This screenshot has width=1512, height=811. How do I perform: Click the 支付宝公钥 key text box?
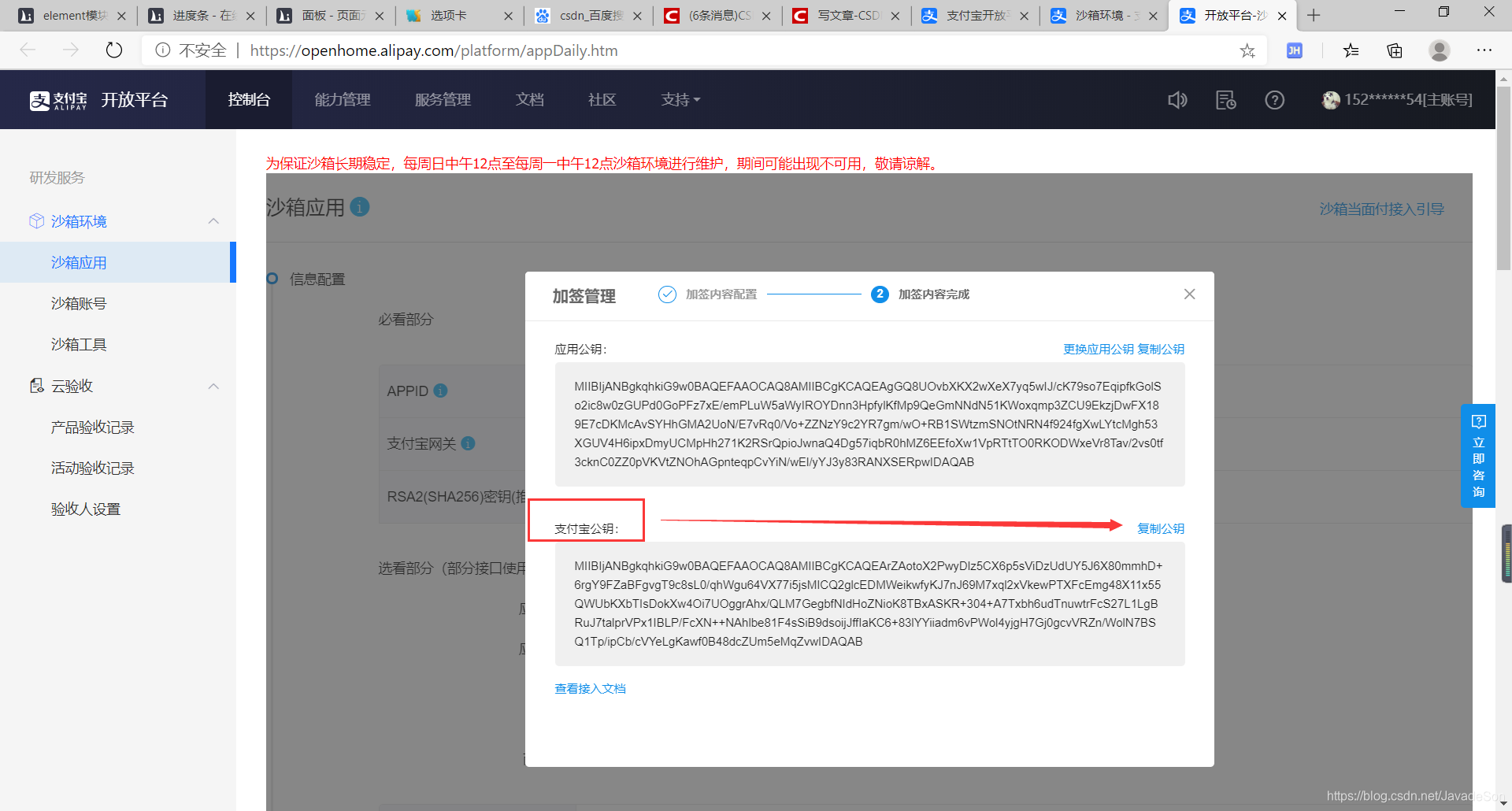[x=869, y=604]
